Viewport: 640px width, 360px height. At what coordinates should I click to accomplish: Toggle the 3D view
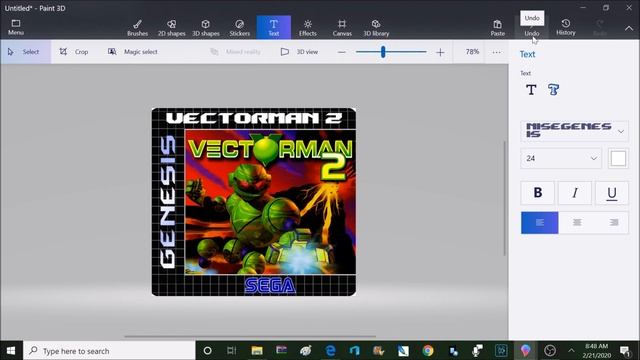(299, 52)
